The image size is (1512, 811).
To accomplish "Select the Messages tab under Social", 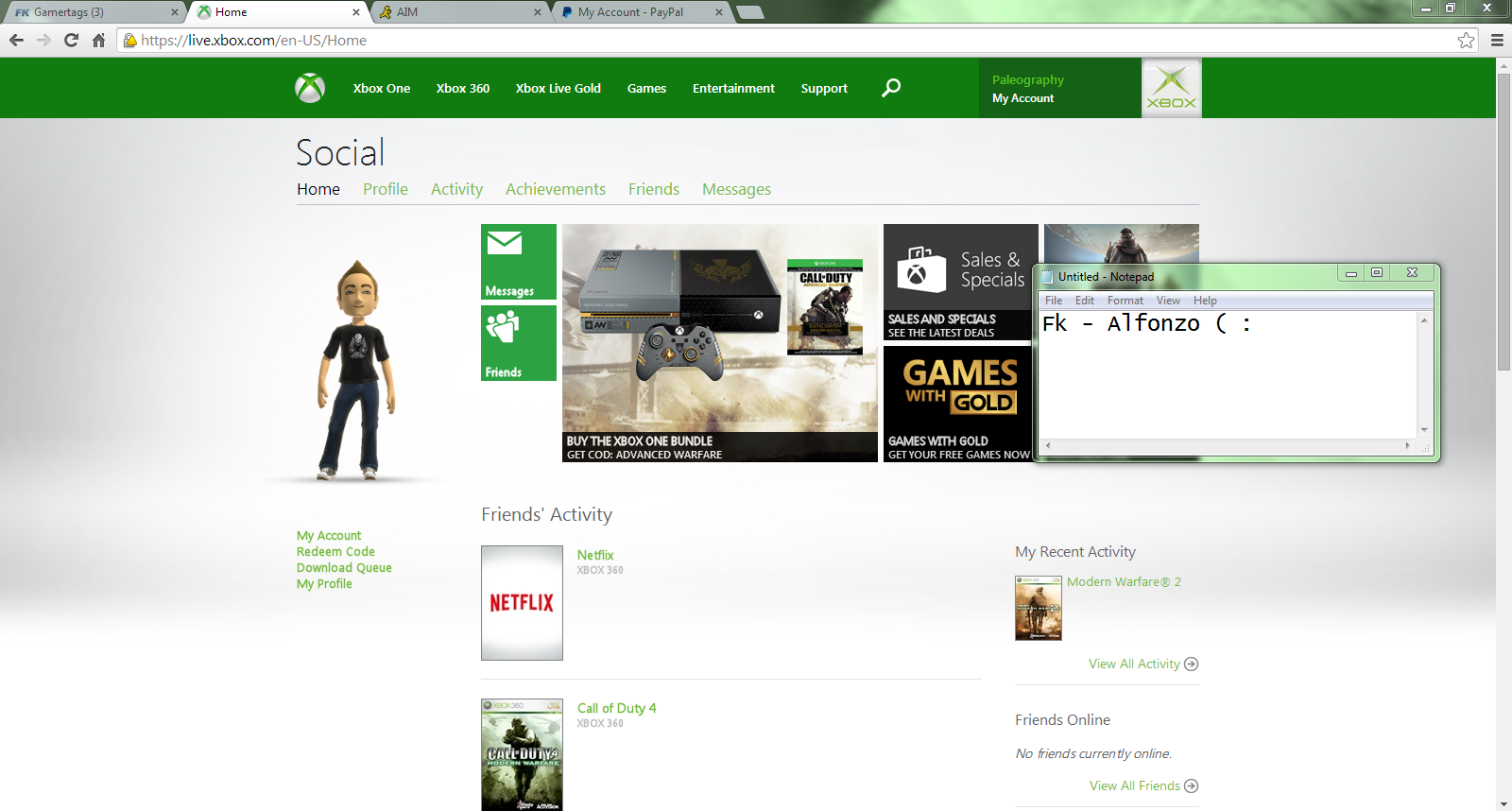I will 736,189.
